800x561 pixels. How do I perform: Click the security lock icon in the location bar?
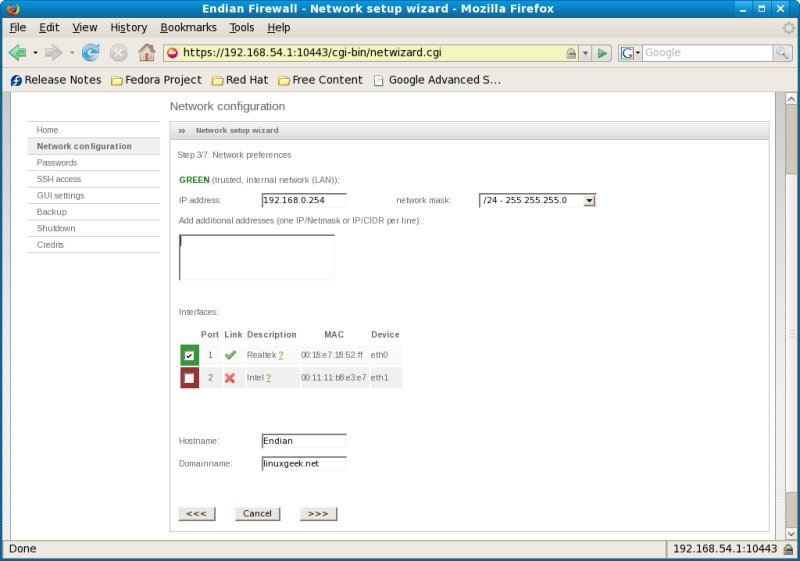pyautogui.click(x=571, y=53)
